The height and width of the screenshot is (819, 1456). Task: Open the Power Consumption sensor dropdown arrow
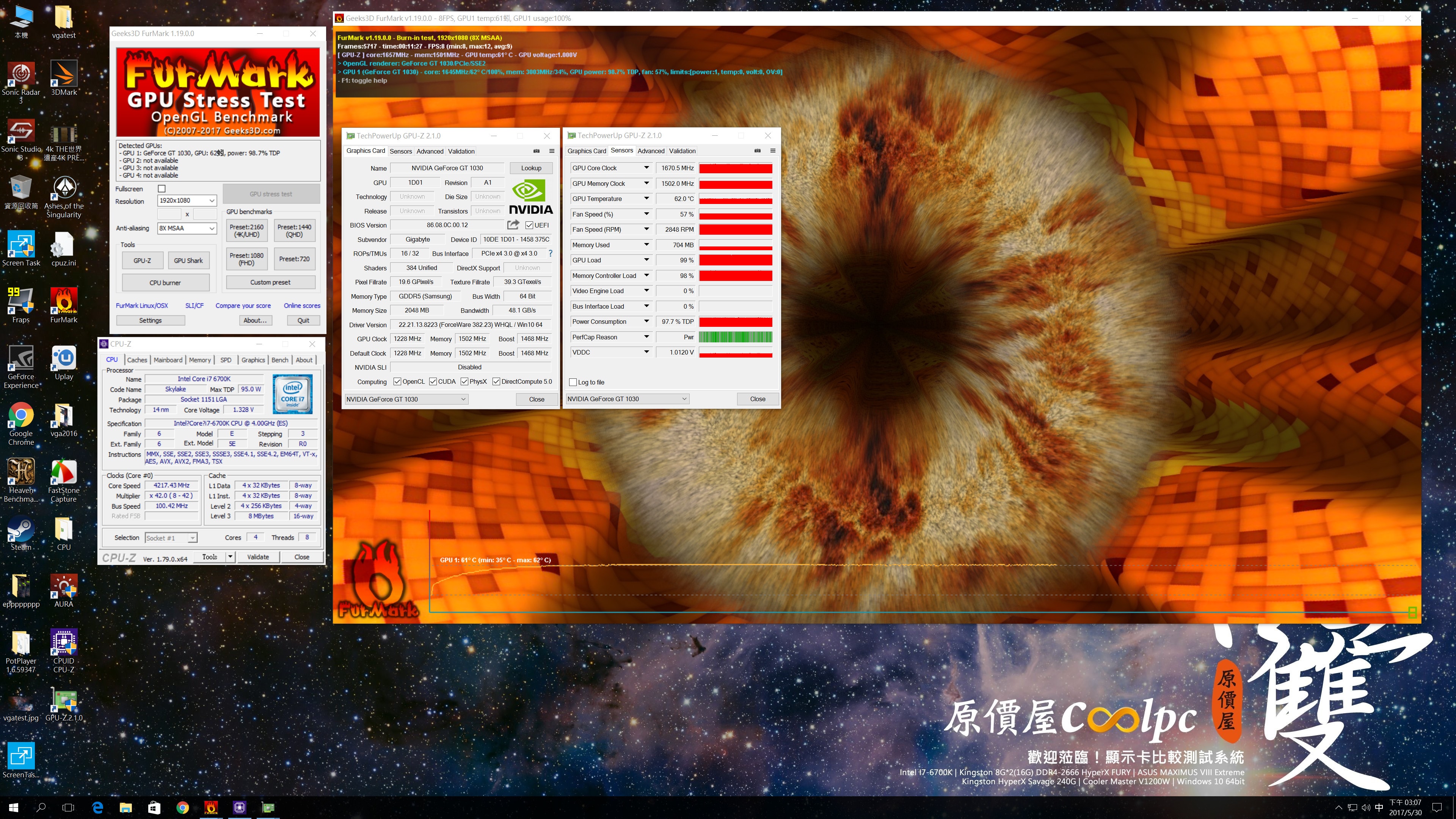646,322
